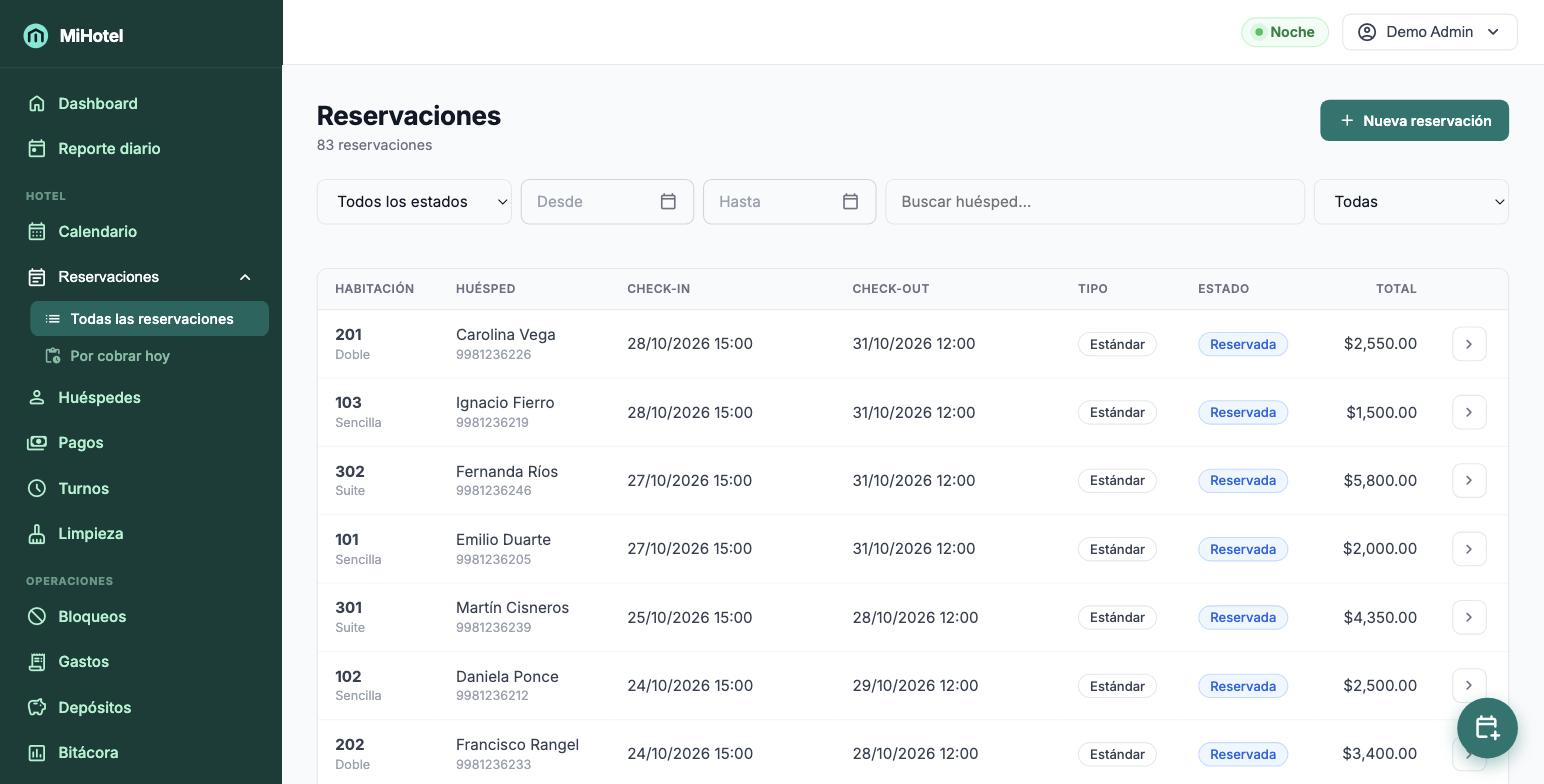This screenshot has height=784, width=1544.
Task: Click the Pagos banknote icon
Action: tap(37, 443)
